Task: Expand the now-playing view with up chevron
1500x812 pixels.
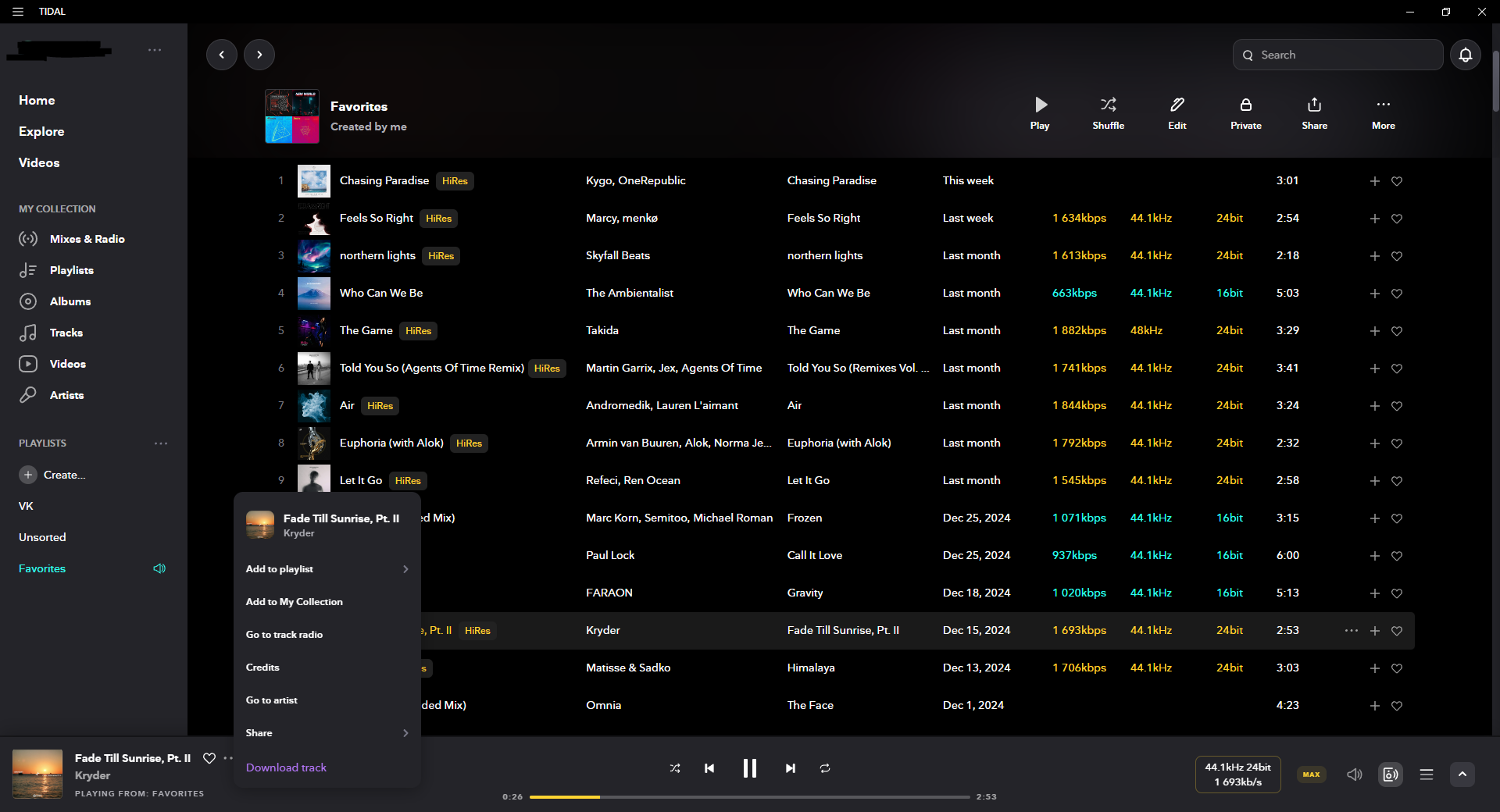Action: [1462, 775]
